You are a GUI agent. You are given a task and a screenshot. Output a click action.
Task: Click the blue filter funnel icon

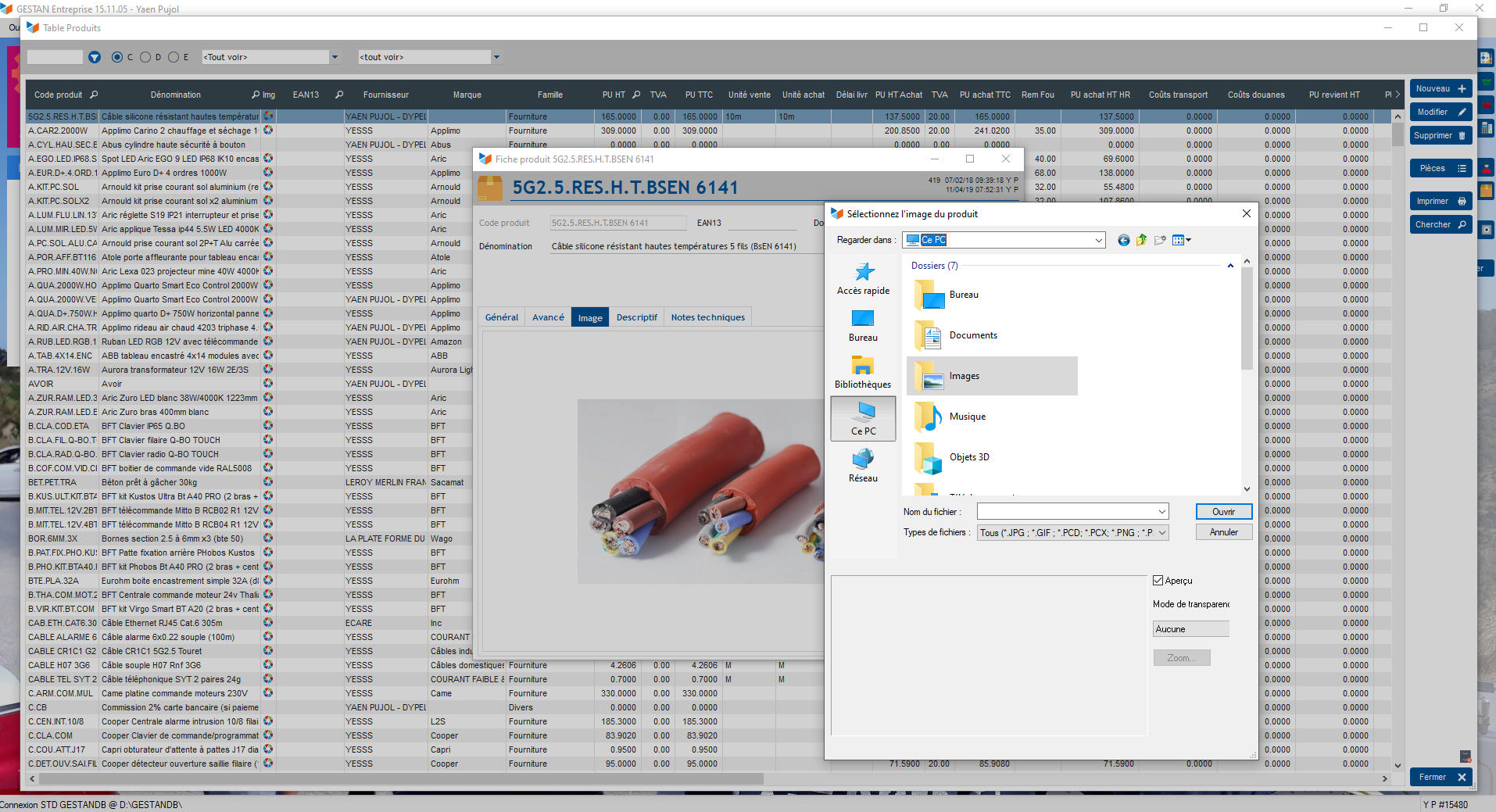pos(95,57)
